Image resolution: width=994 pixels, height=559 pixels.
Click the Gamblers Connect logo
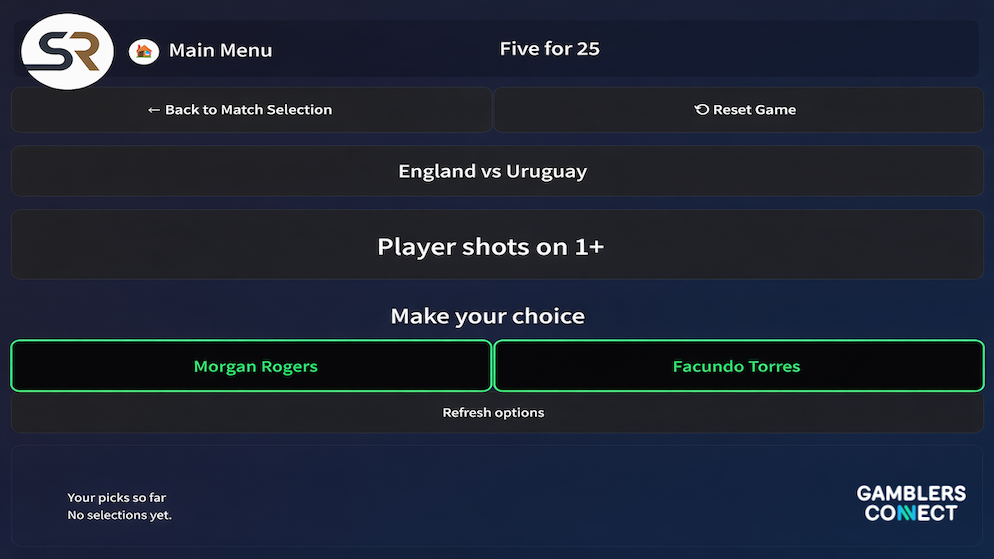tap(911, 503)
